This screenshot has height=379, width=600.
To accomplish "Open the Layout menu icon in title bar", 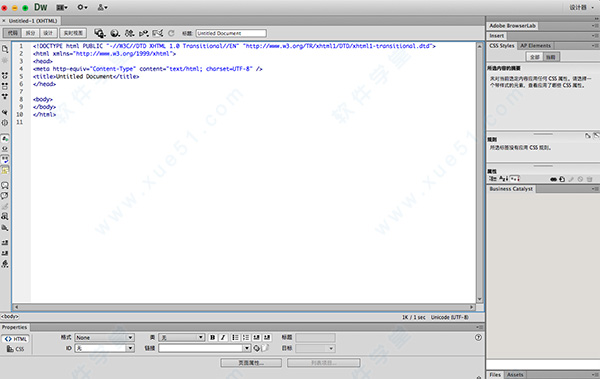I will [x=62, y=7].
